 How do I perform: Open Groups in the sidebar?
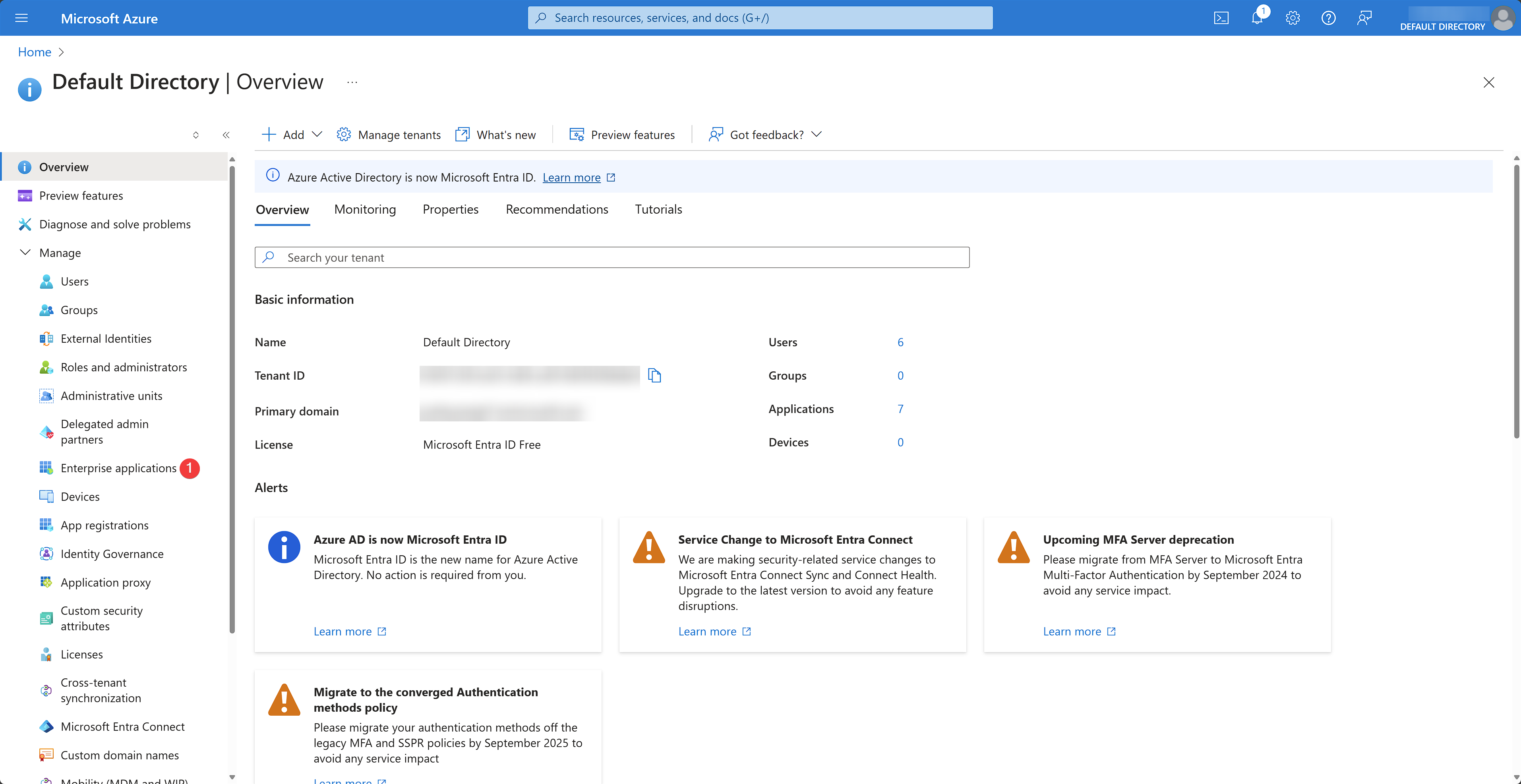(x=79, y=310)
